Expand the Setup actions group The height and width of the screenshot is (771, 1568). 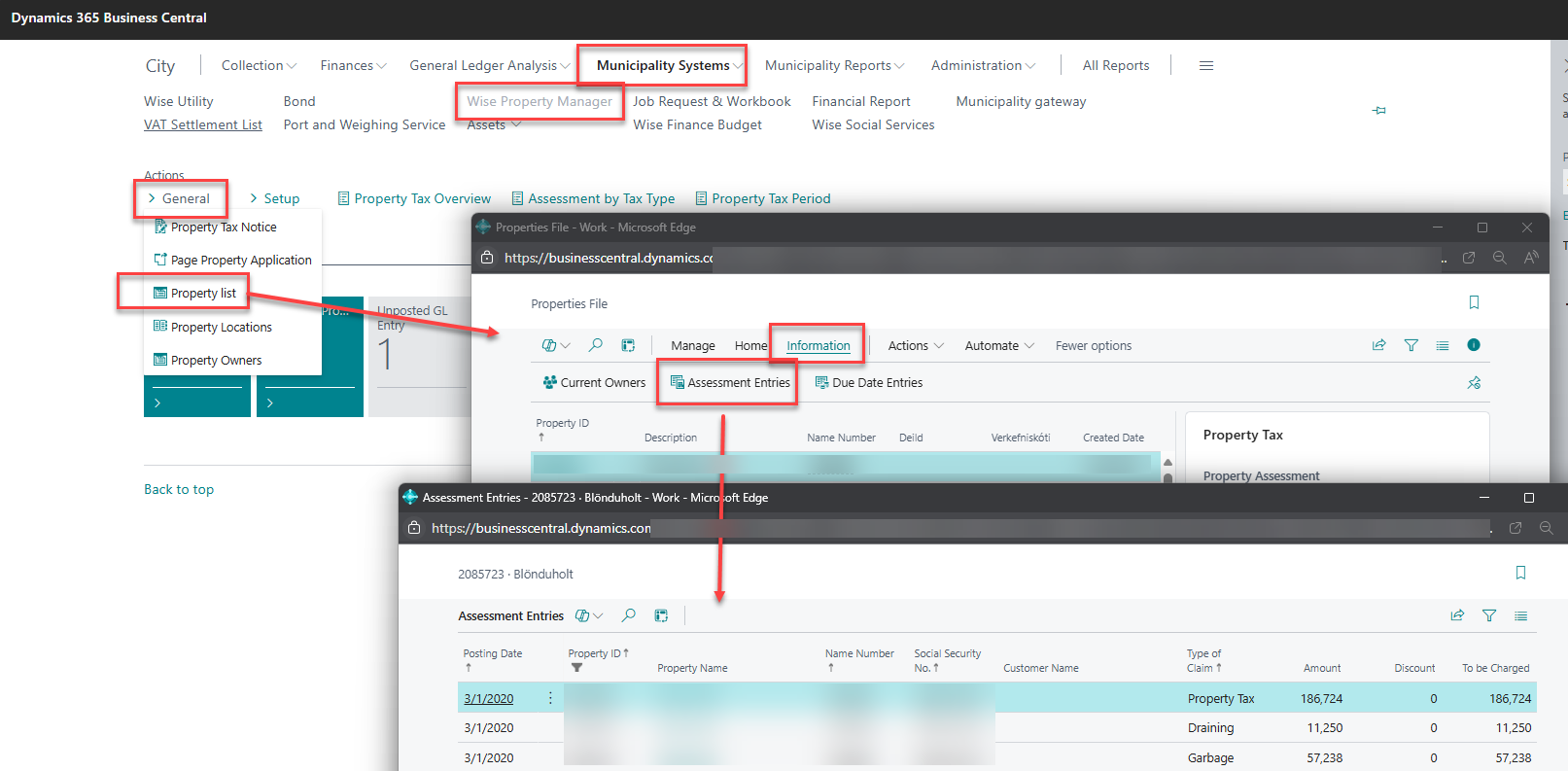pyautogui.click(x=274, y=198)
